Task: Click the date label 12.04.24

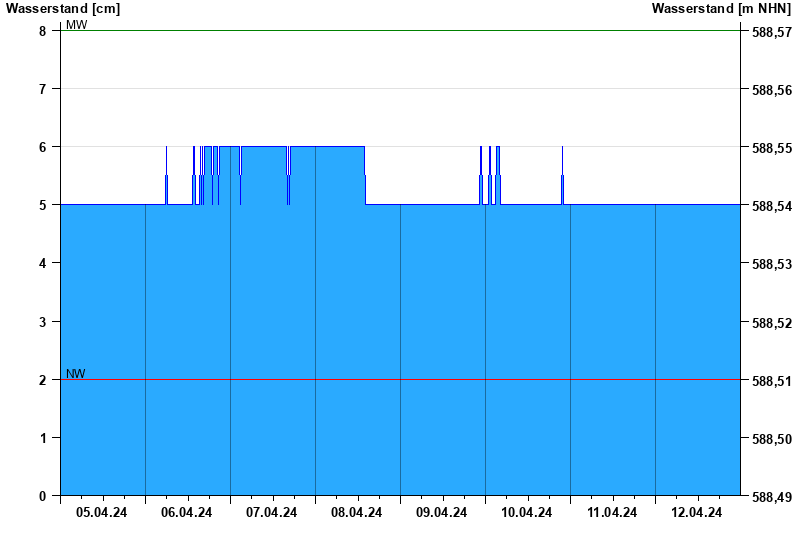Action: point(696,513)
